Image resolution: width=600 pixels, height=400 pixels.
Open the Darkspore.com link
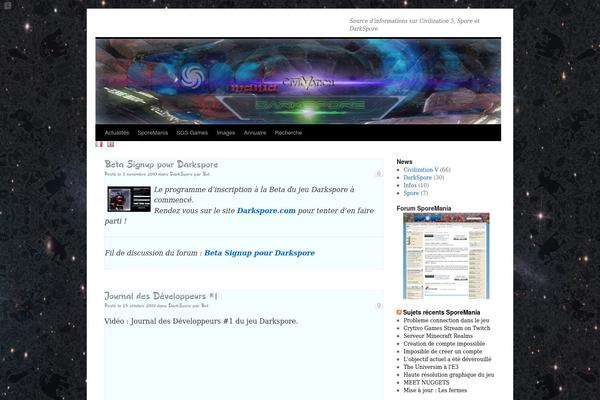pyautogui.click(x=266, y=211)
